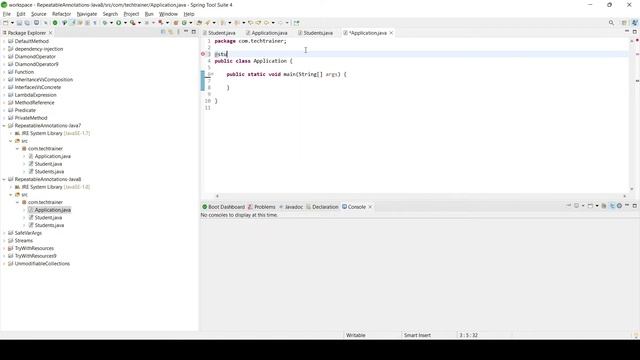The height and width of the screenshot is (360, 640).
Task: Maximize the Console panel
Action: tap(634, 206)
